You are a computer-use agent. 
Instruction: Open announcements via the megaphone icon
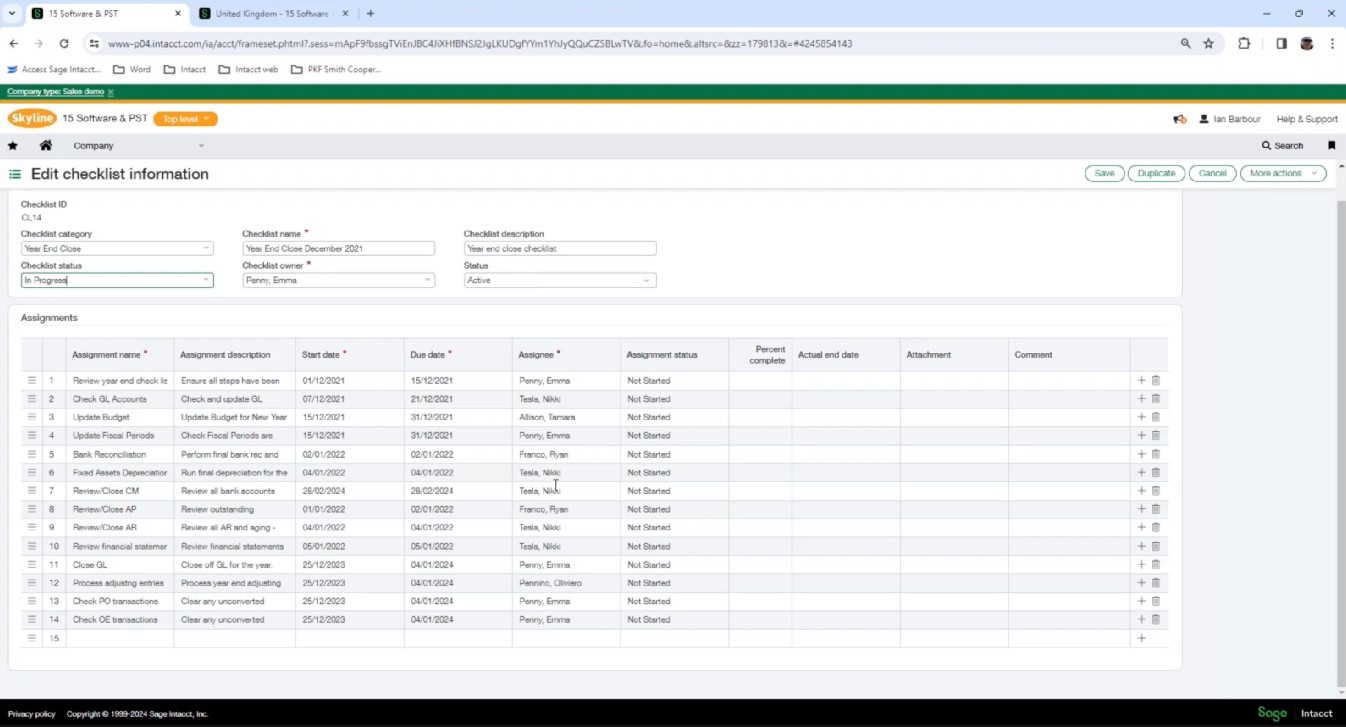[1179, 118]
